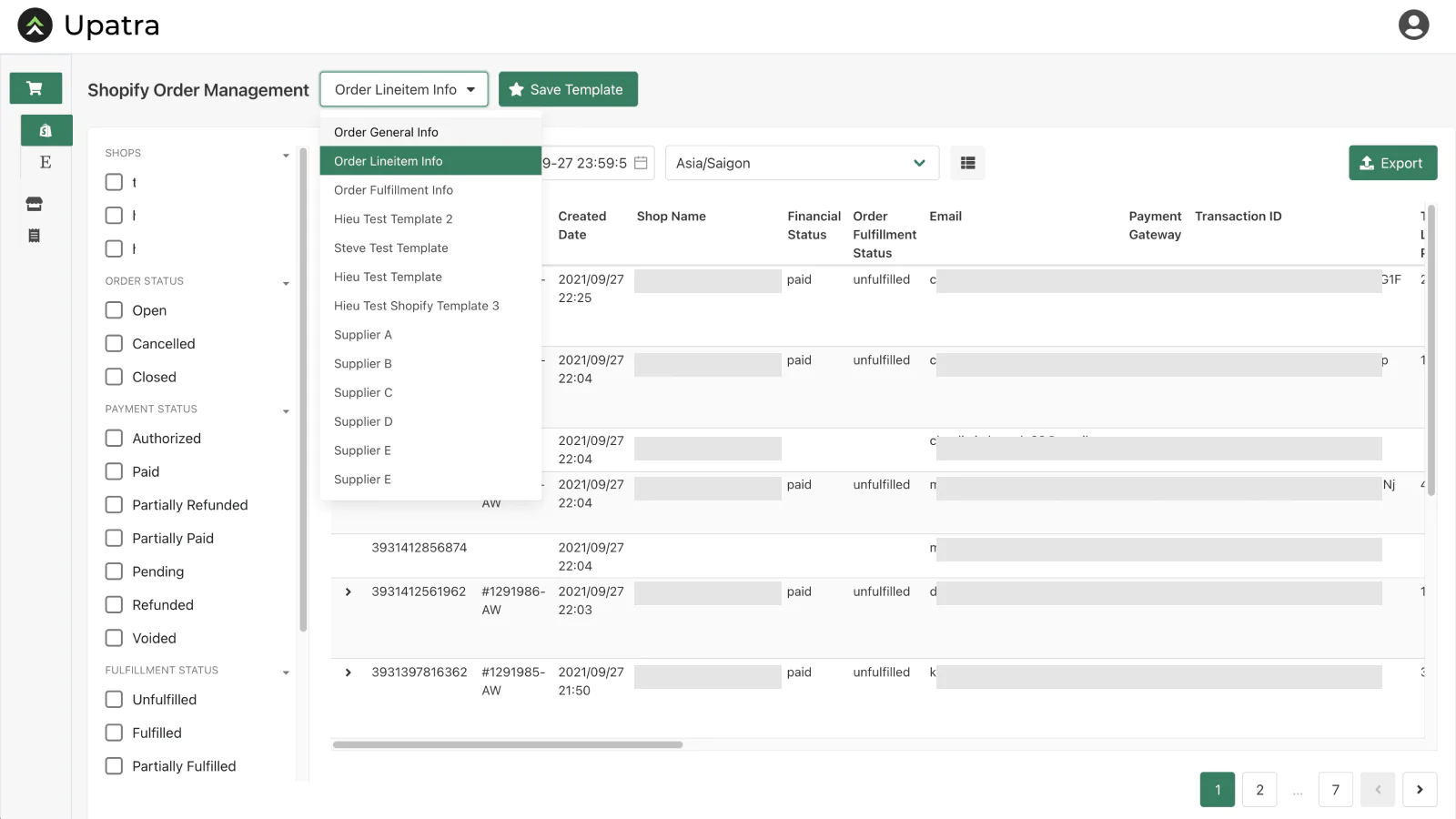Select the Supplier C template
The width and height of the screenshot is (1456, 819).
tap(430, 393)
